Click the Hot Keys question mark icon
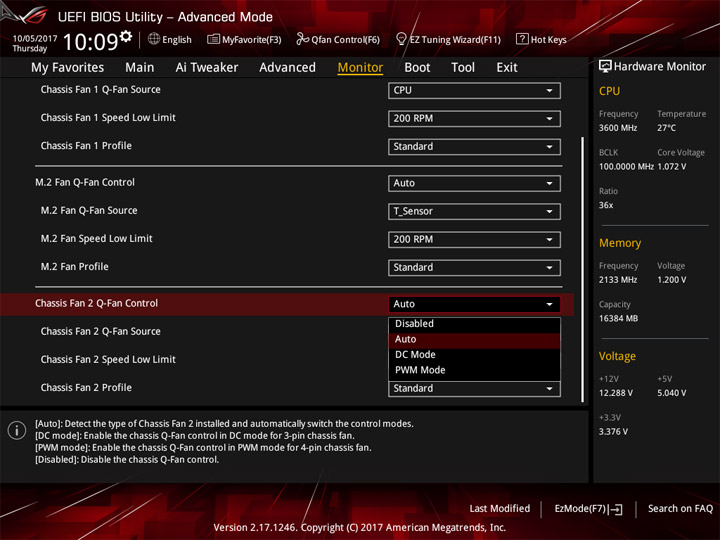 pos(522,39)
